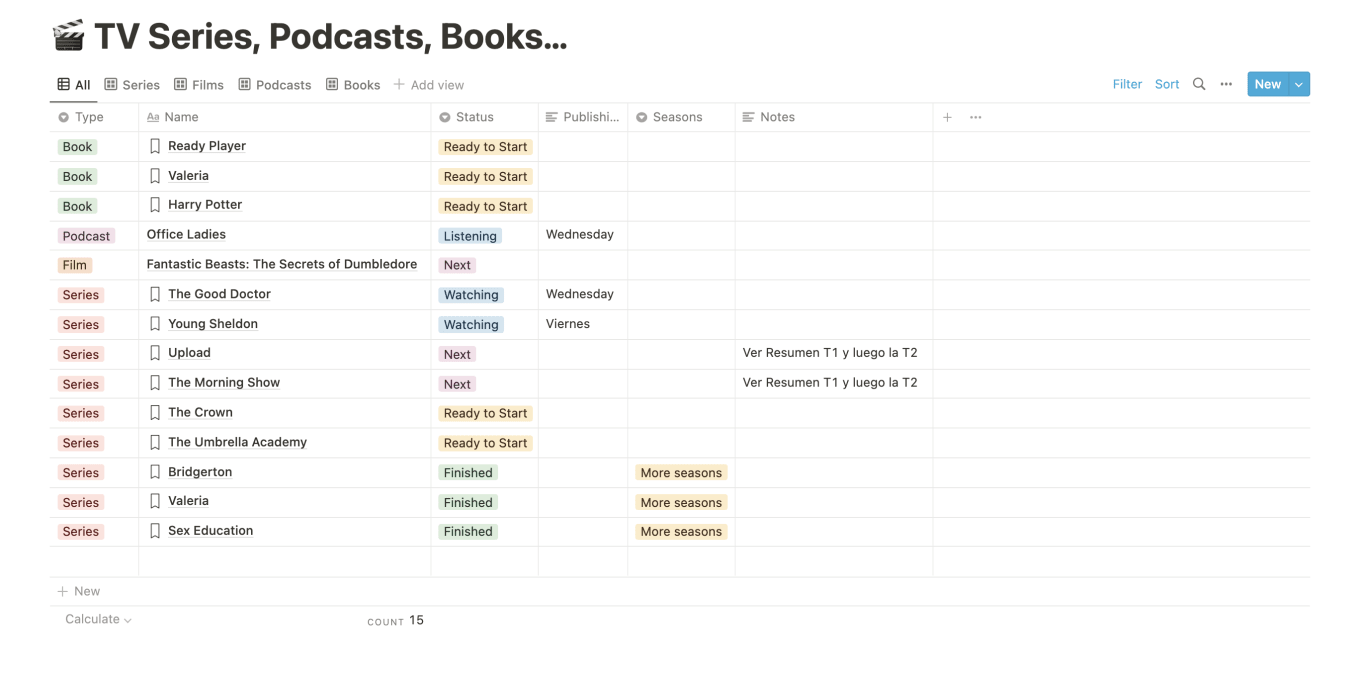Click the empty Notes cell for Bridgerton
Screen dimensions: 1356x678
(834, 472)
